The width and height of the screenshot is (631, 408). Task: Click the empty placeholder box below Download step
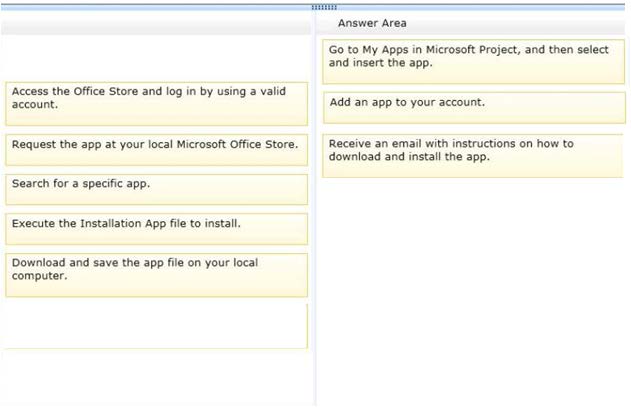(155, 326)
